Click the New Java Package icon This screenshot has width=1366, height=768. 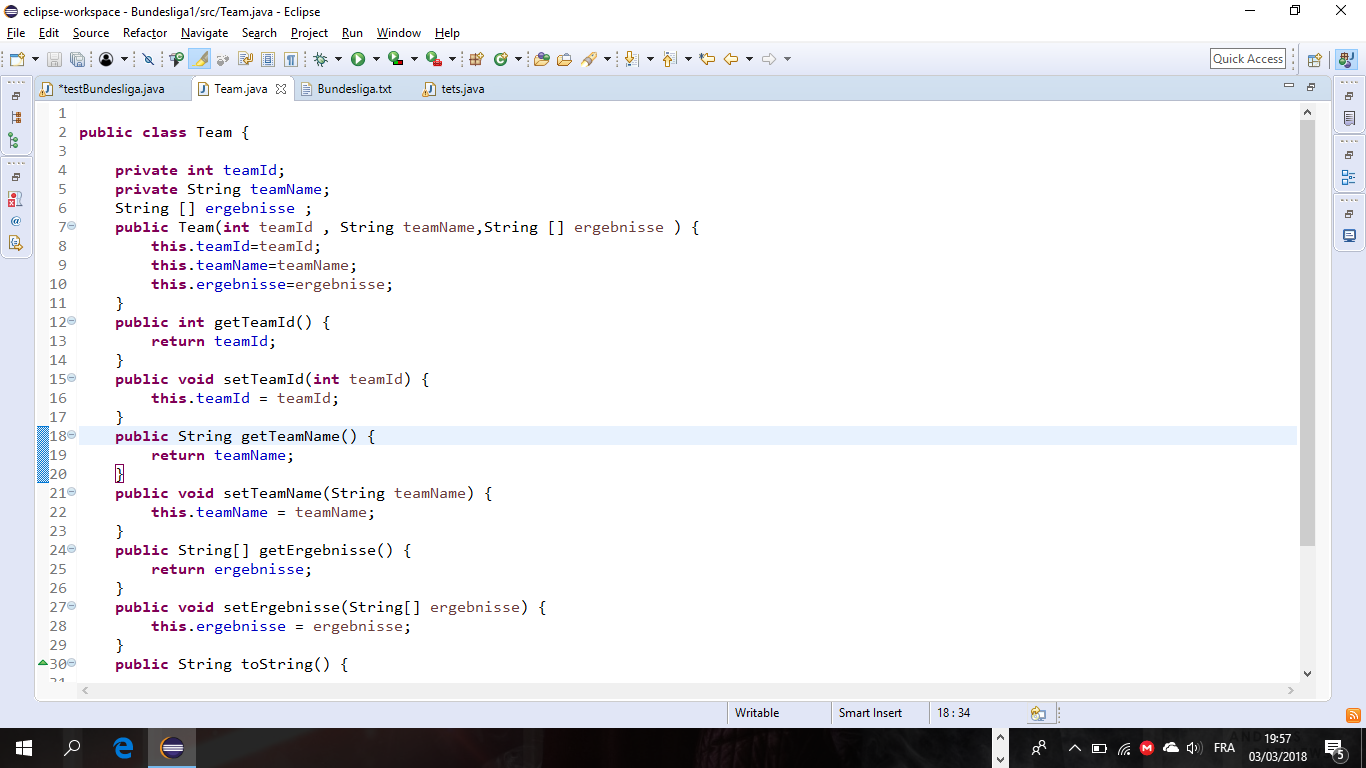(476, 59)
